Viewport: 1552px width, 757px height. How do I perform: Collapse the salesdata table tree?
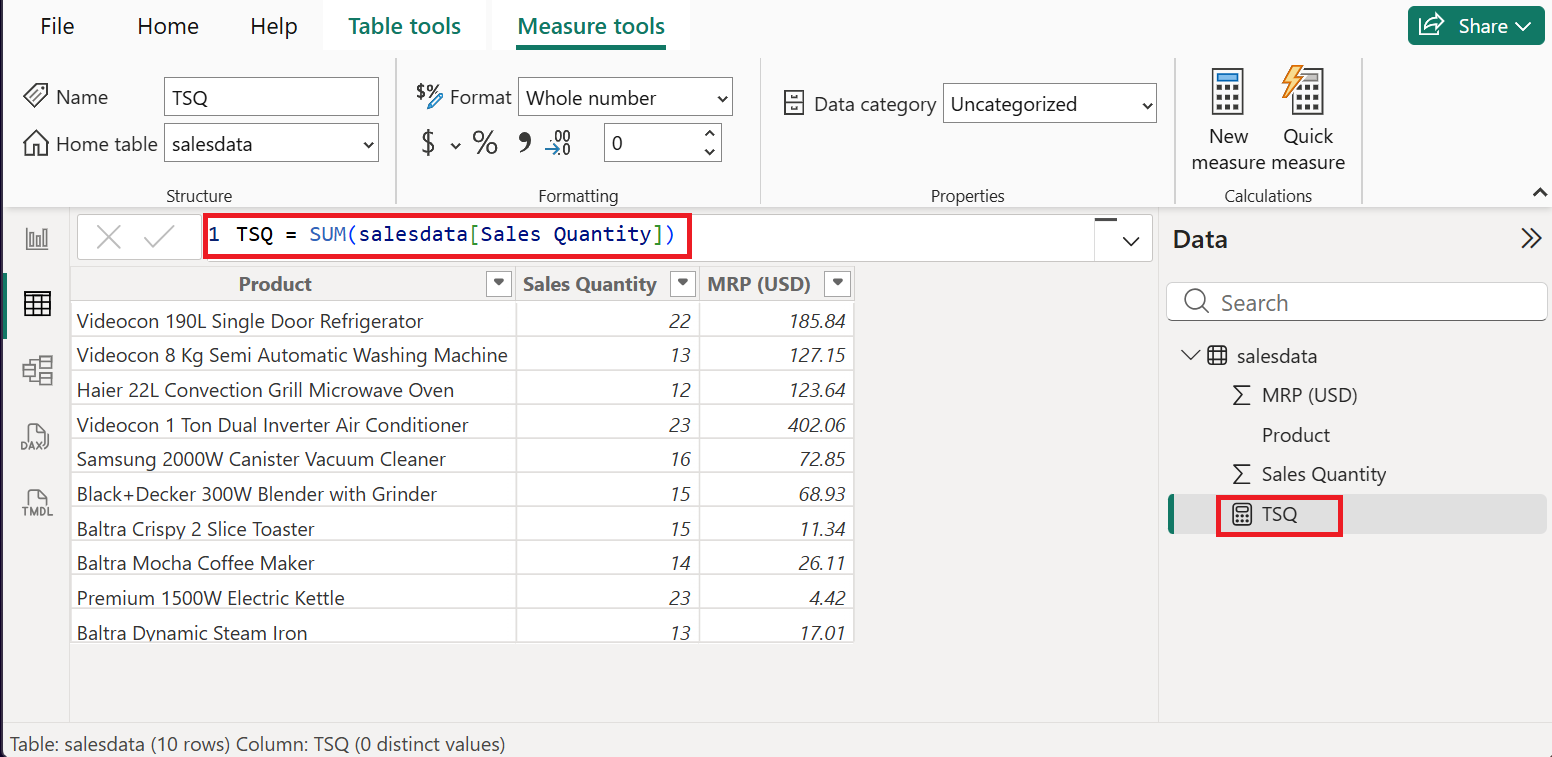[1190, 355]
